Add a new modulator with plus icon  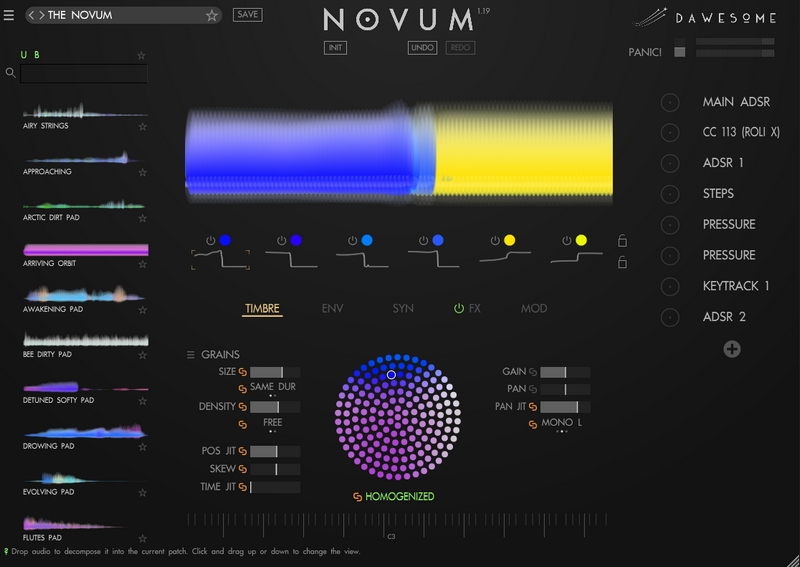click(732, 349)
